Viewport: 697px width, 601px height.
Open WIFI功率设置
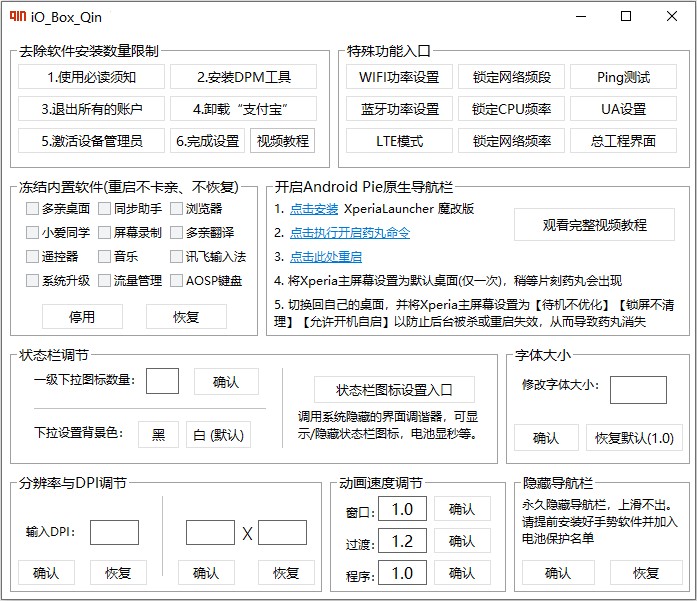(399, 77)
